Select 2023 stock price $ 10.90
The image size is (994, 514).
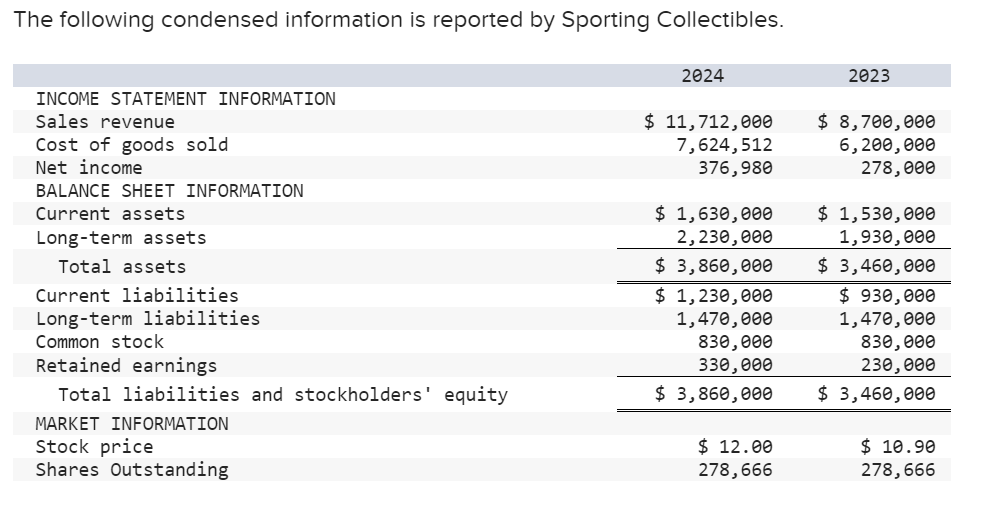click(x=898, y=447)
